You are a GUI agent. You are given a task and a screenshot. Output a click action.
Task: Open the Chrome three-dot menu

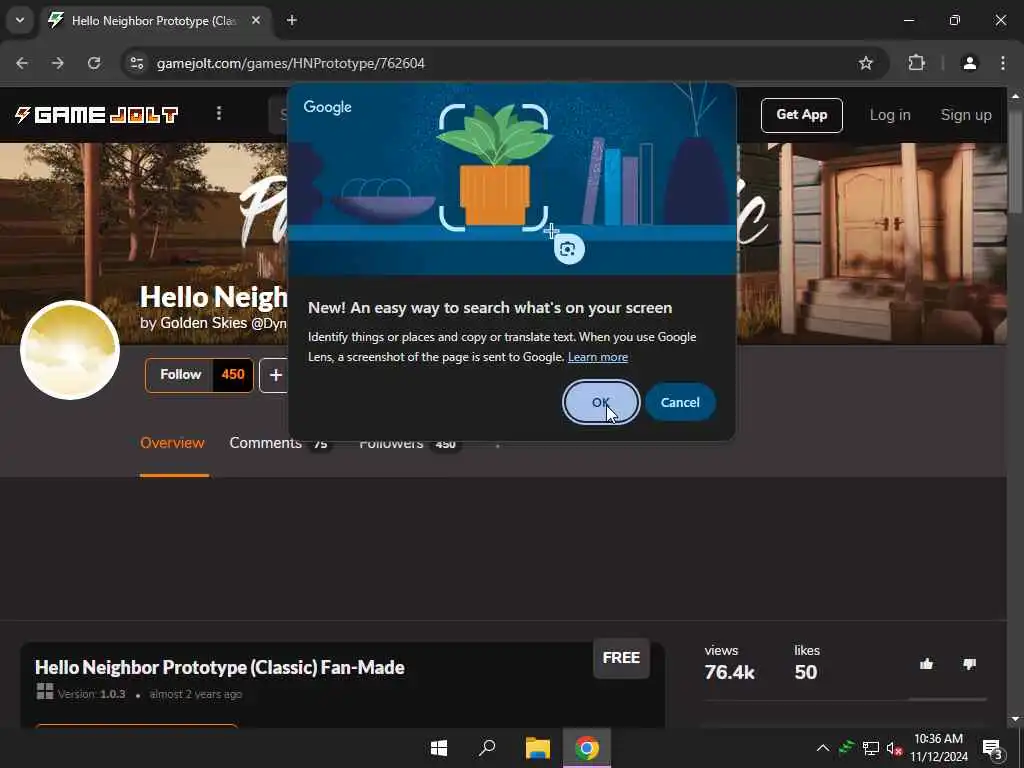[x=1002, y=63]
